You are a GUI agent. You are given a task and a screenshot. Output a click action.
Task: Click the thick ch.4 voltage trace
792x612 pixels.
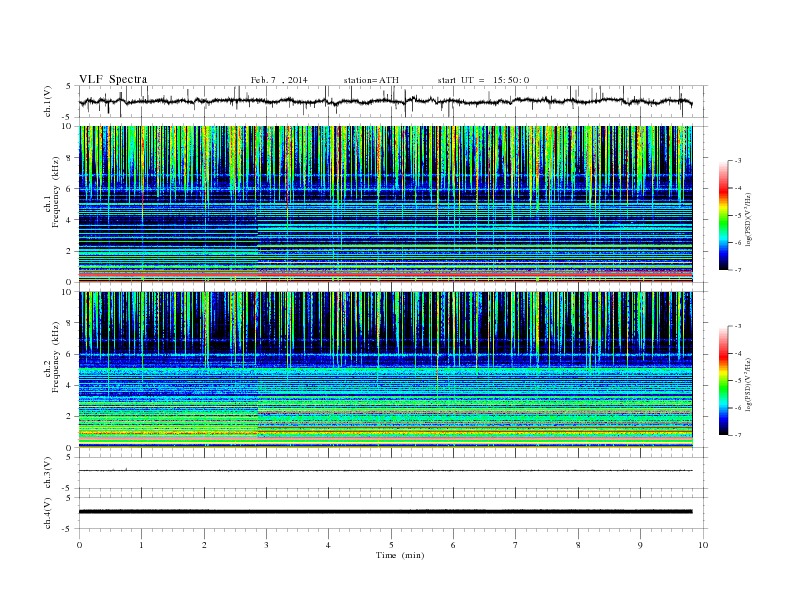tap(385, 512)
